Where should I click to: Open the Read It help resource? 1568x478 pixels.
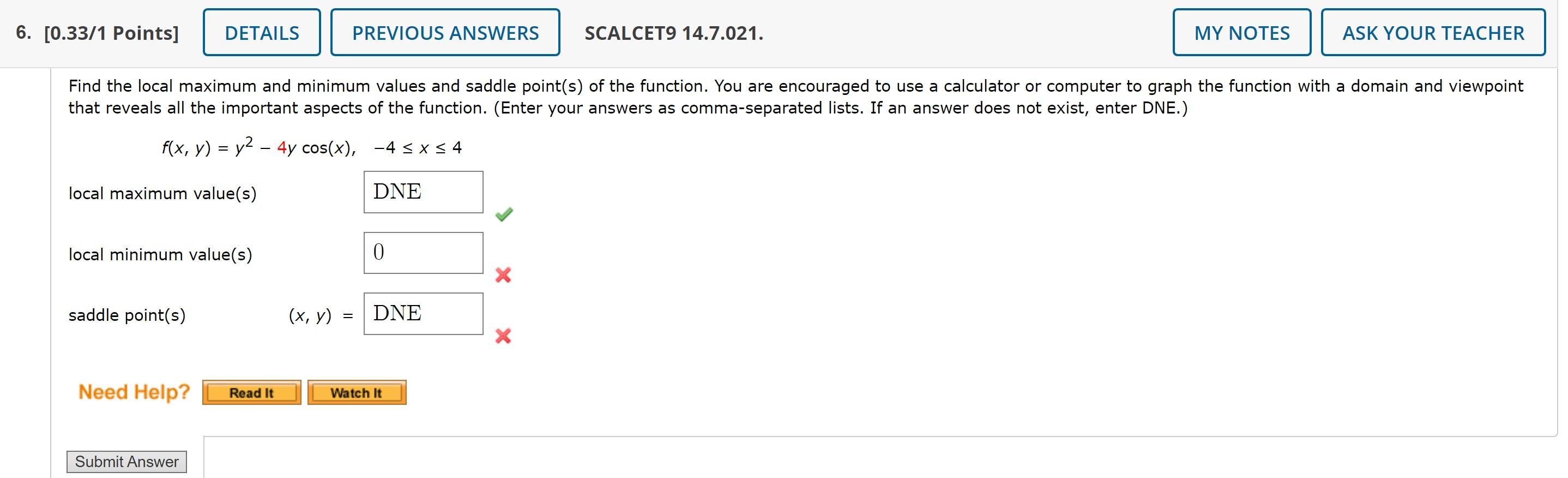(251, 393)
